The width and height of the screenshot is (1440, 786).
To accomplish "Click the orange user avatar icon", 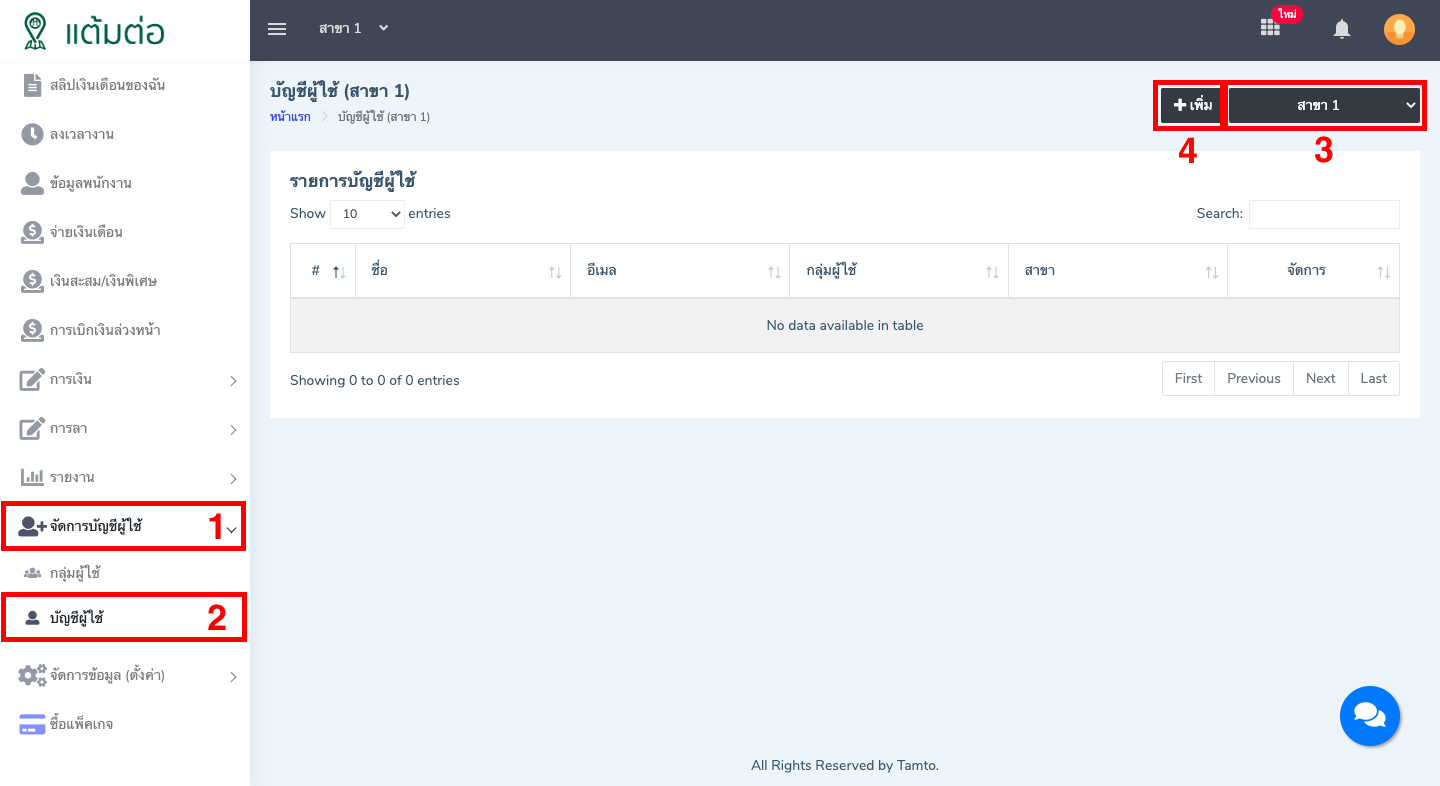I will coord(1399,30).
